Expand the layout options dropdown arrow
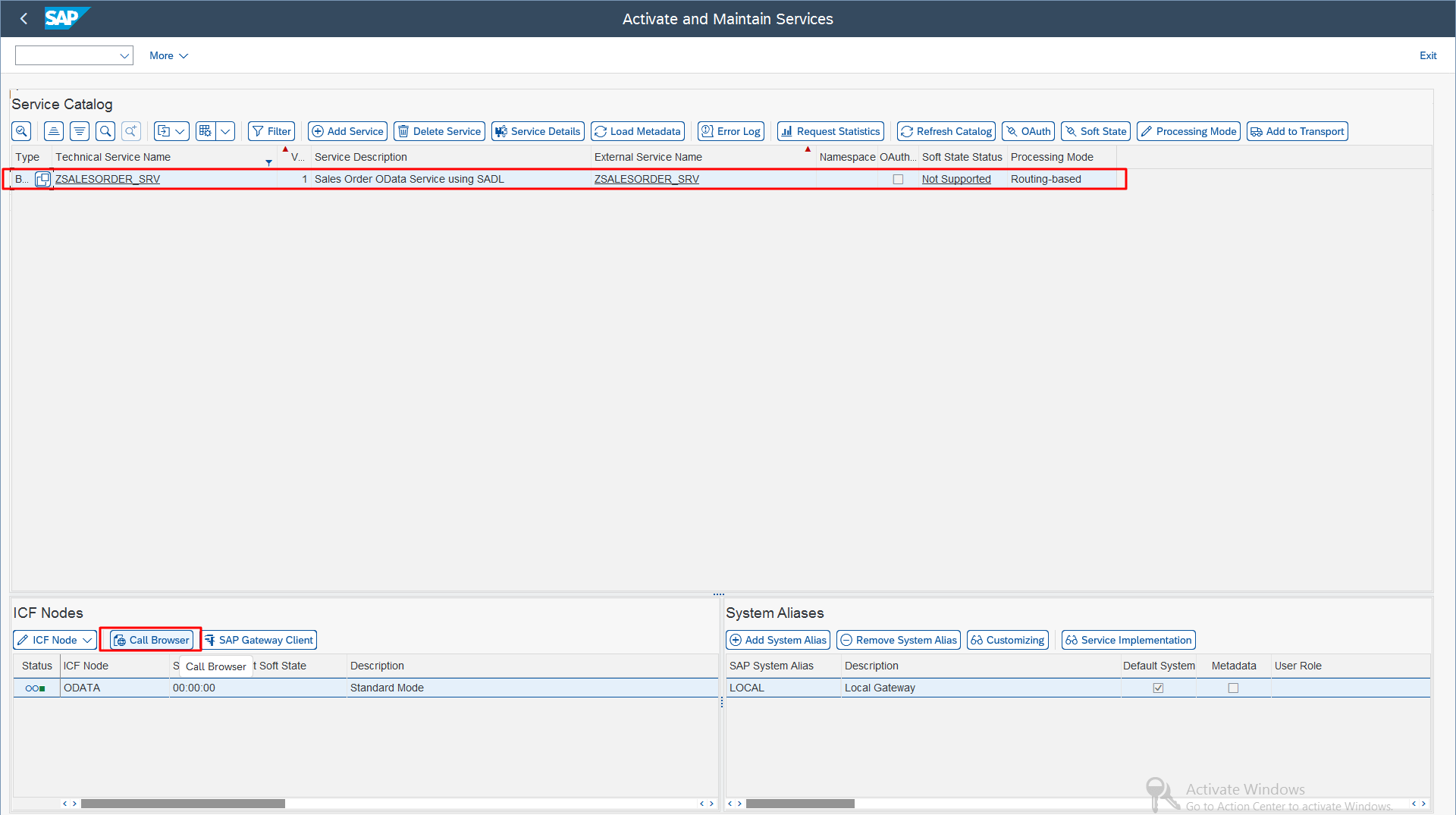Screen dimensions: 1456x815 [225, 131]
